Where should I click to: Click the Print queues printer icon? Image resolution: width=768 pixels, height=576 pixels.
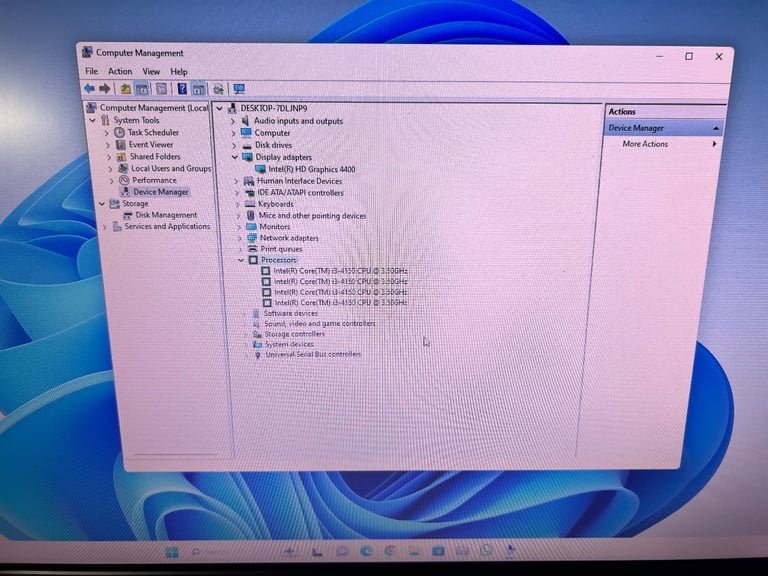pos(253,249)
